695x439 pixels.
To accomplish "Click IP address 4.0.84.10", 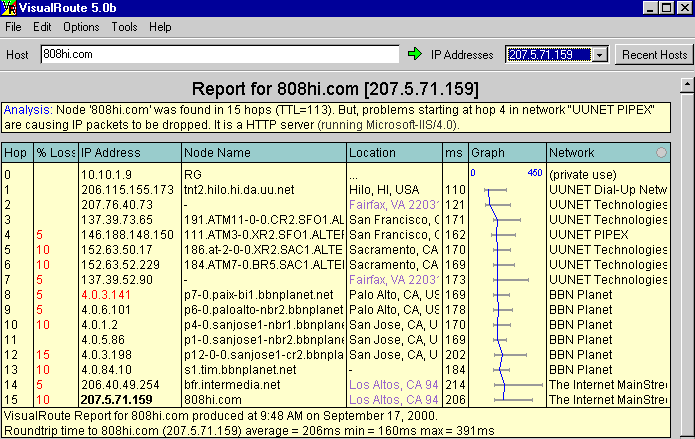I will coord(106,370).
